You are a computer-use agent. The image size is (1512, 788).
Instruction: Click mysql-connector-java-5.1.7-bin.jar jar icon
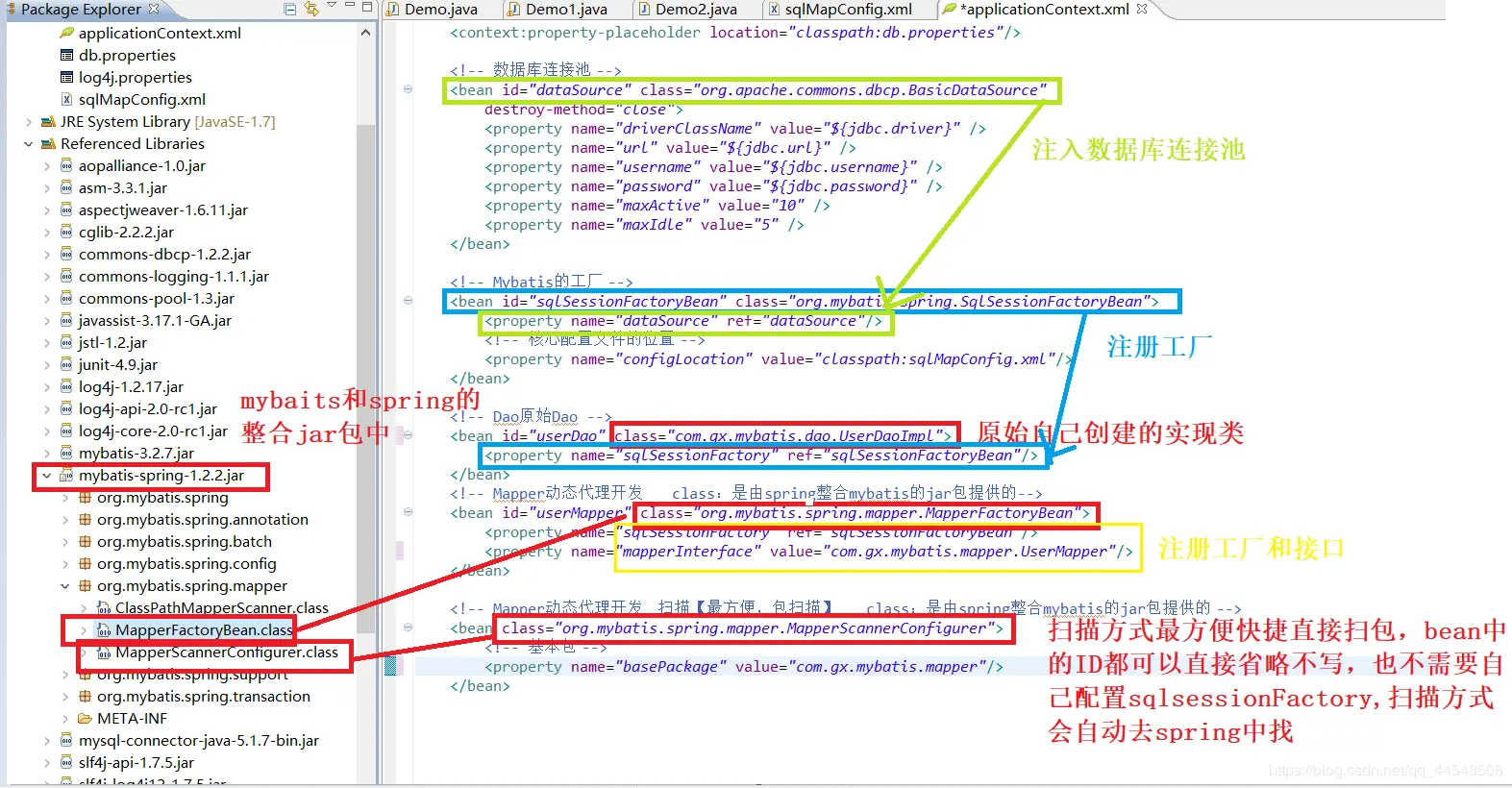click(66, 740)
